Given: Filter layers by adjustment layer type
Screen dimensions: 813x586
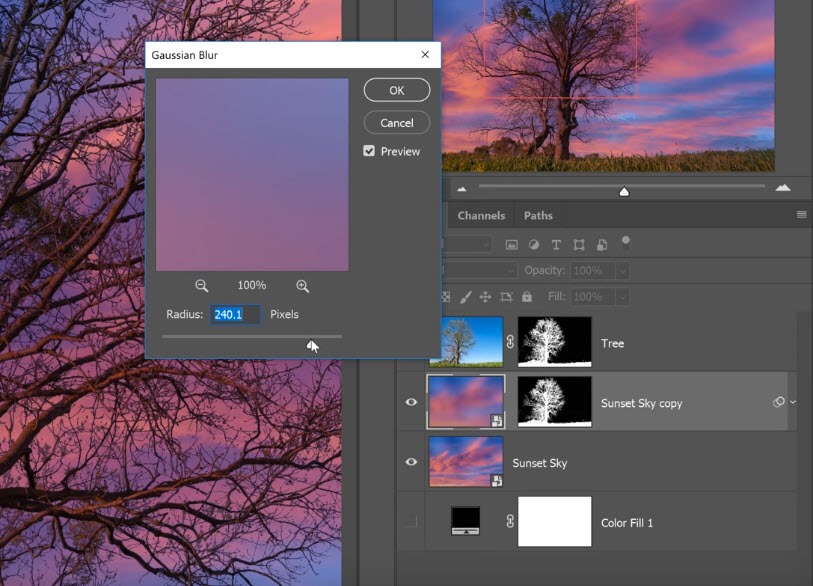Looking at the screenshot, I should tap(534, 244).
